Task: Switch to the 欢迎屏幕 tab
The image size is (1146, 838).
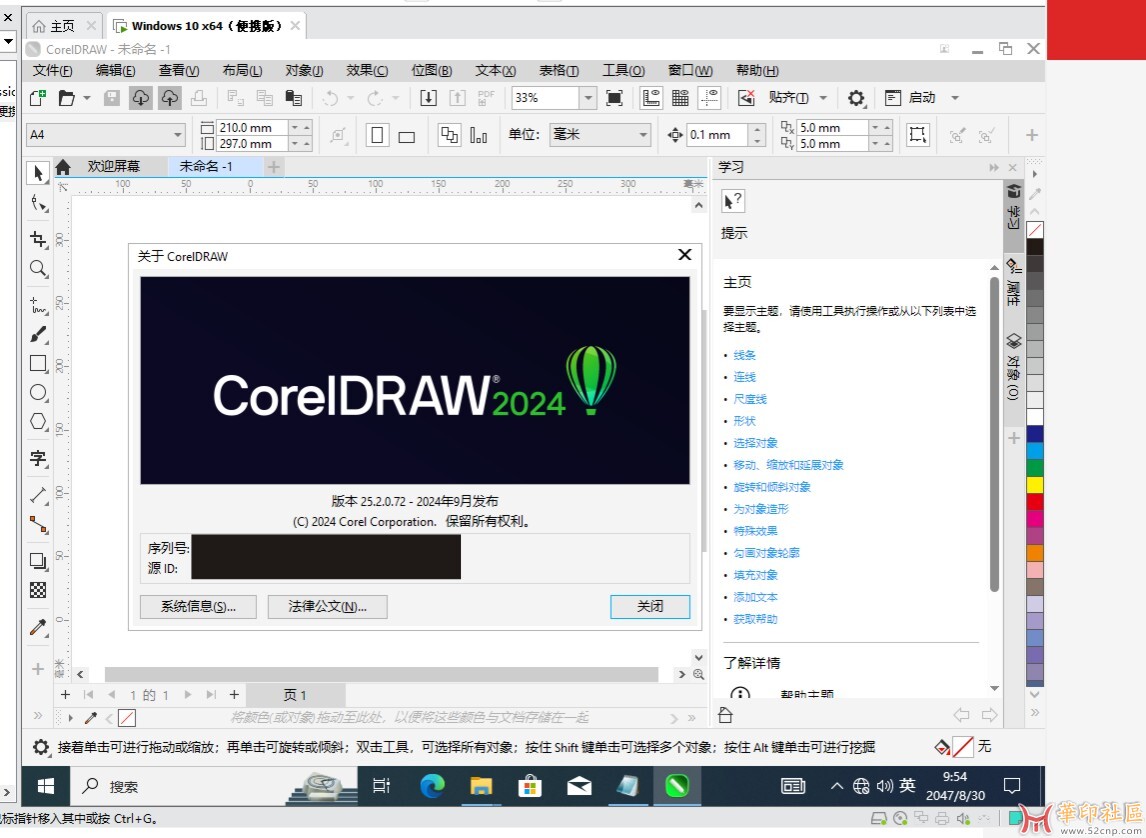Action: pos(113,166)
